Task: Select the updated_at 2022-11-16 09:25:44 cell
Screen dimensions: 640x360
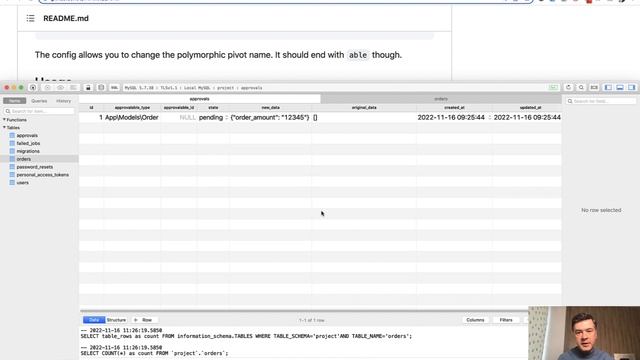Action: [x=527, y=118]
